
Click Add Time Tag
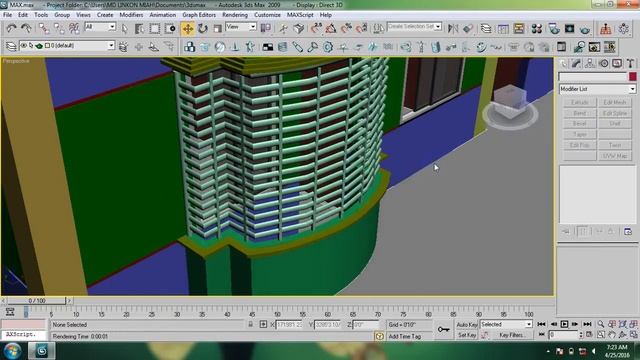[404, 336]
